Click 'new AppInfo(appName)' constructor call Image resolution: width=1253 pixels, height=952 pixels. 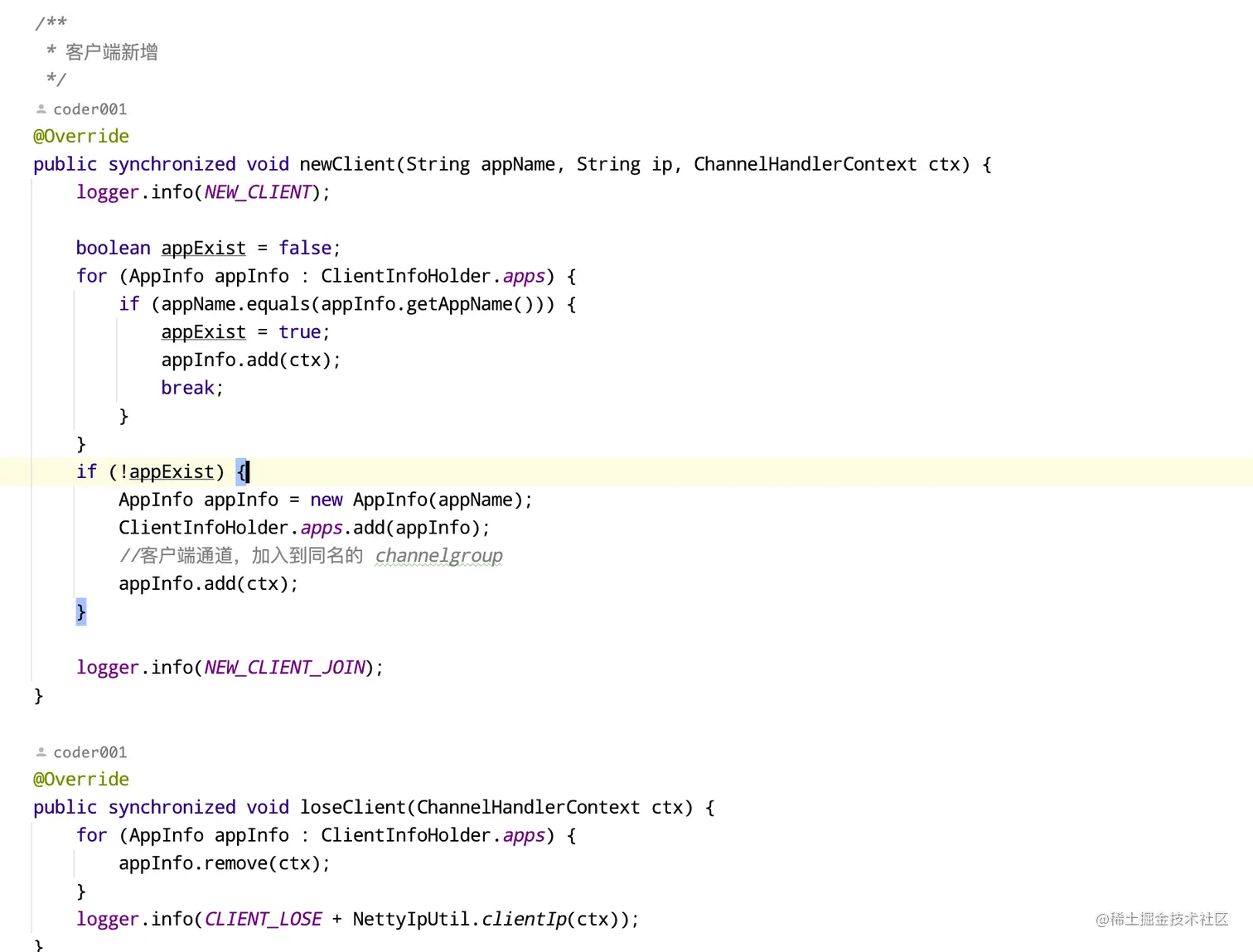coord(417,500)
